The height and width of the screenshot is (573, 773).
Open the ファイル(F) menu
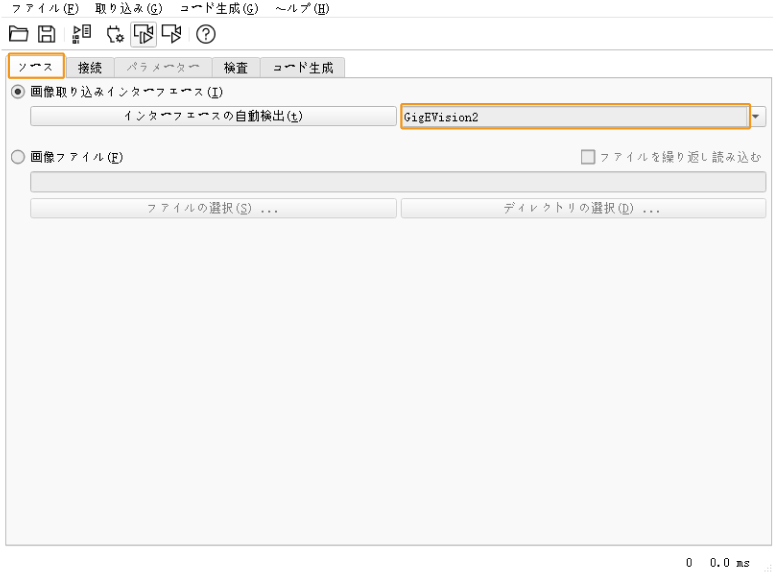tap(44, 8)
